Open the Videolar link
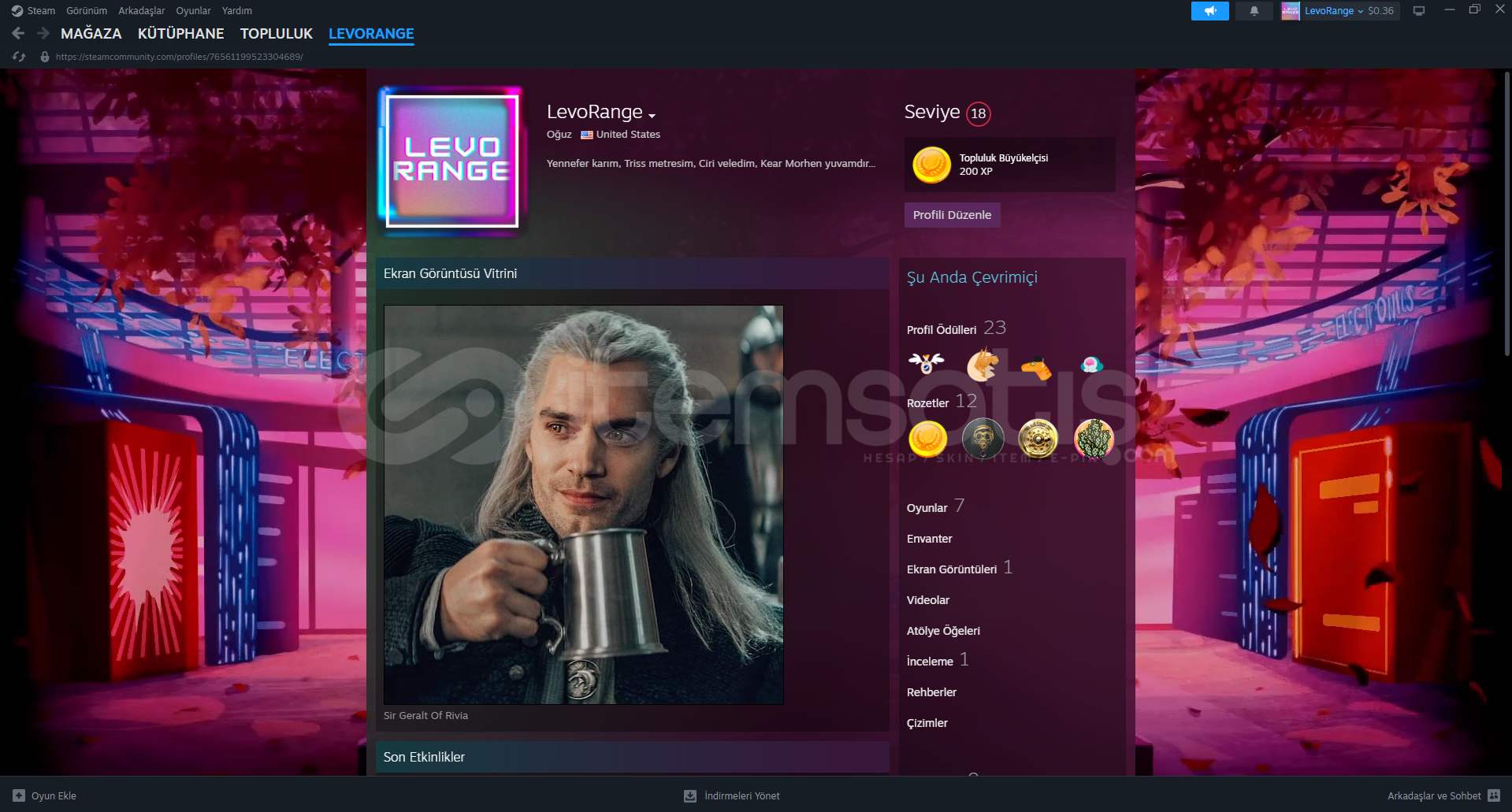Screen dimensions: 1512x812 coord(928,600)
